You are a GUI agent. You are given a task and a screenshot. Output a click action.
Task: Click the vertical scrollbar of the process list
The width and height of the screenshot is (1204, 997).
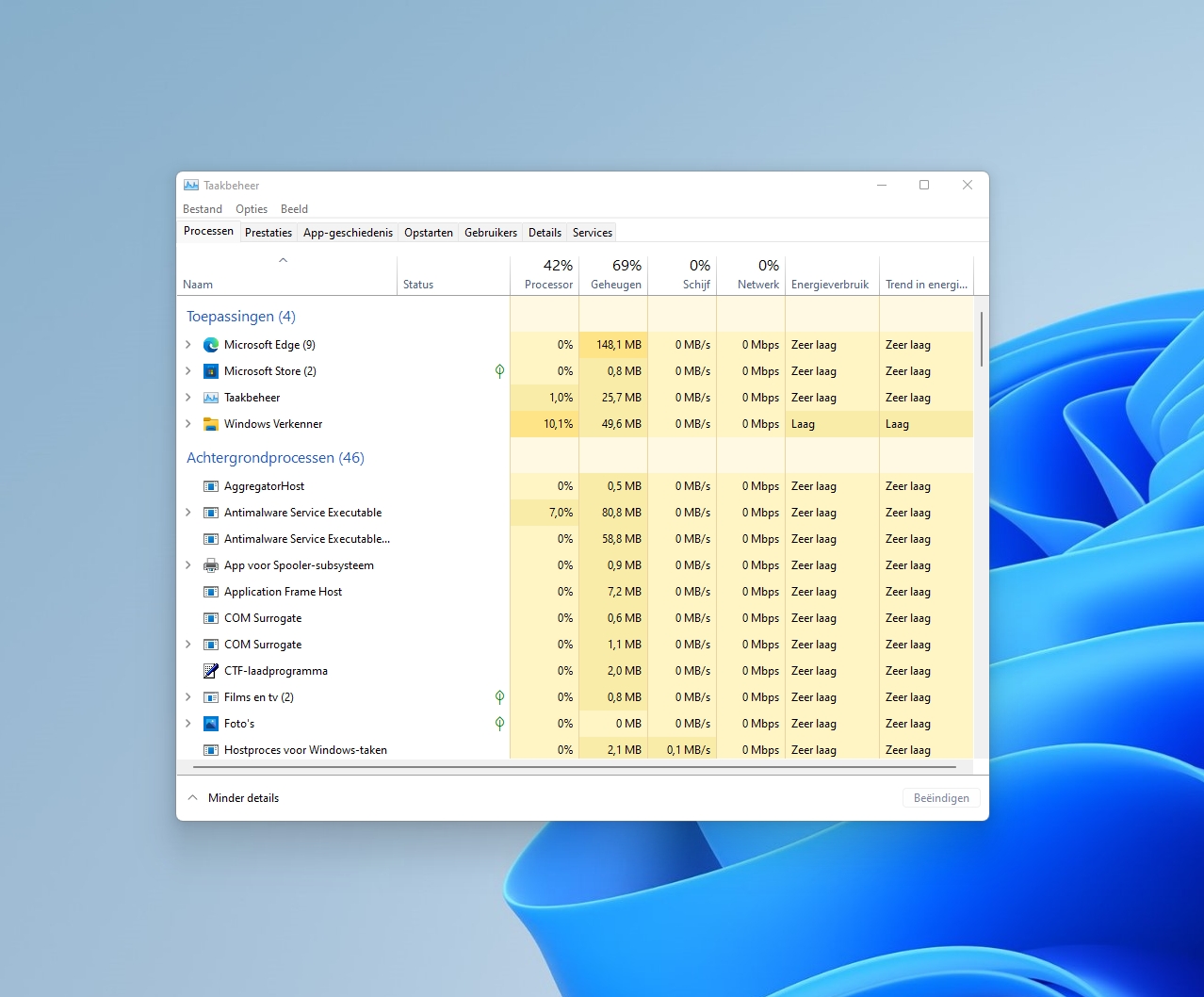pos(981,339)
